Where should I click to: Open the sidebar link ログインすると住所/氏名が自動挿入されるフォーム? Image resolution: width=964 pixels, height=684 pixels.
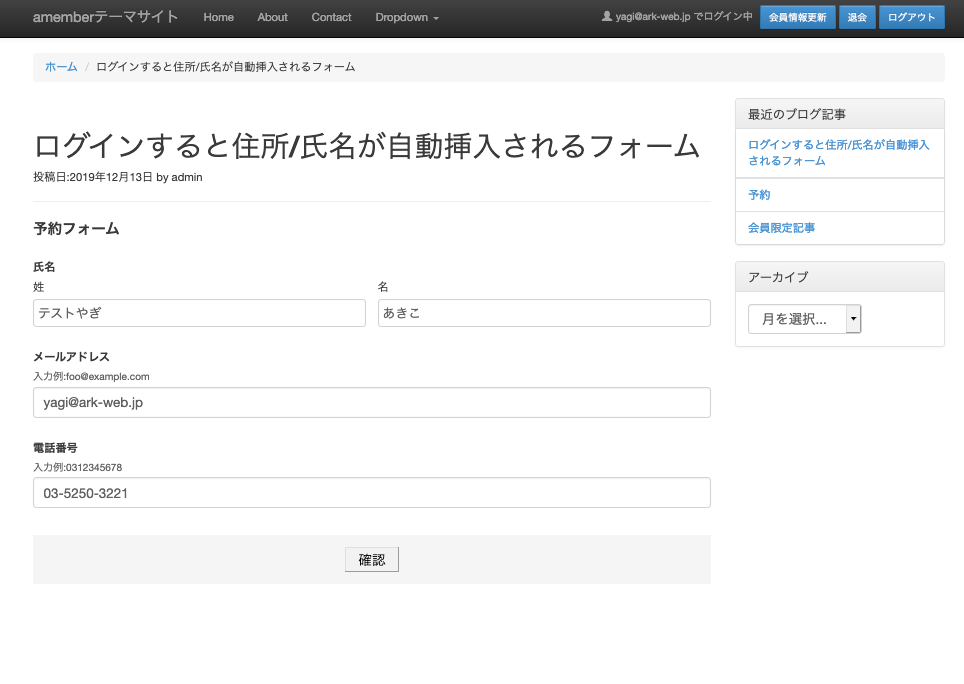tap(838, 152)
